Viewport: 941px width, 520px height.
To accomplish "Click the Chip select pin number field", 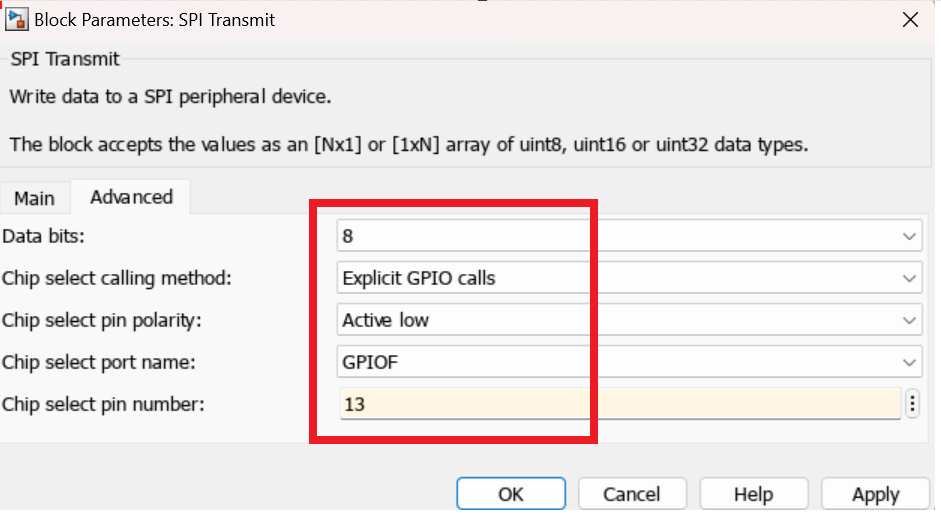I will (x=620, y=404).
